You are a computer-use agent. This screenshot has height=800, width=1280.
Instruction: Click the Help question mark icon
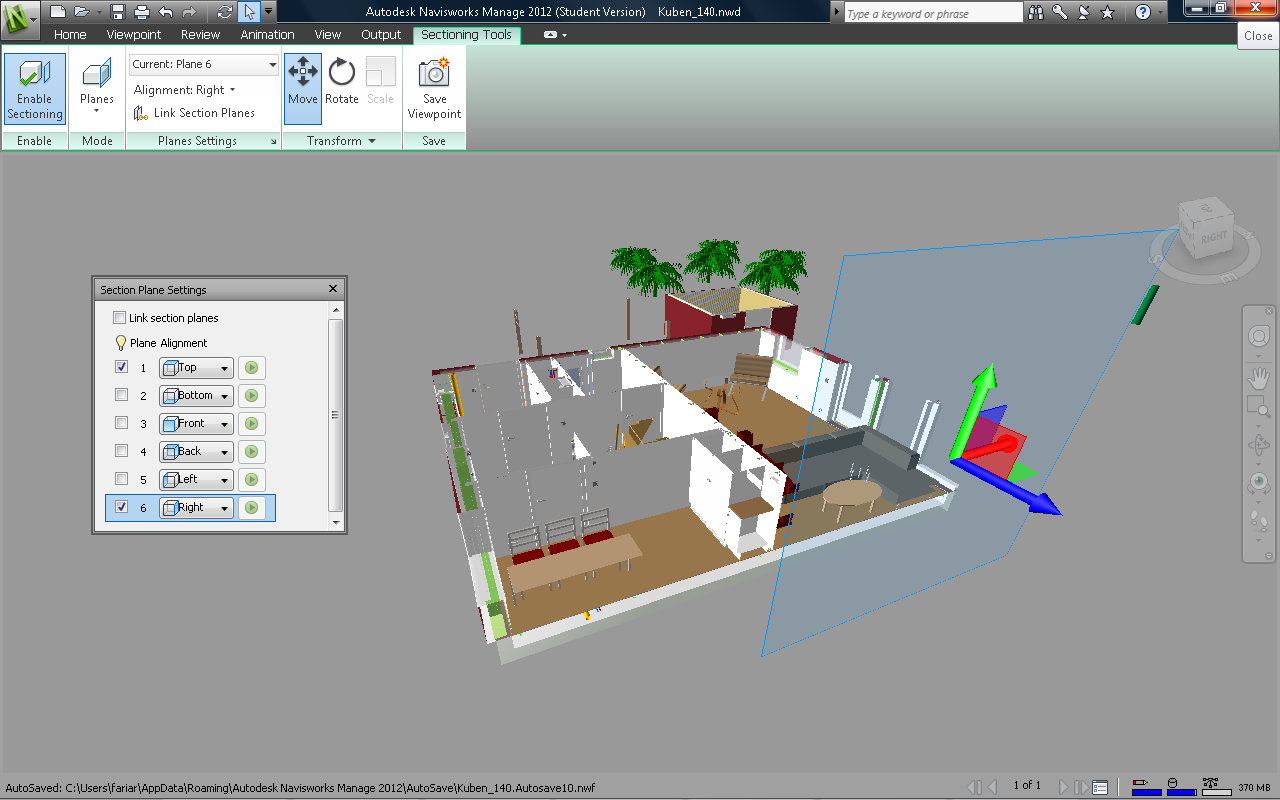[1143, 12]
